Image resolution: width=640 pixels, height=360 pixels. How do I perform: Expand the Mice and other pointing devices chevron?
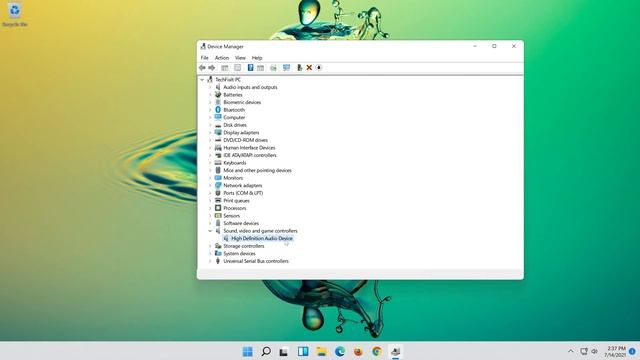(x=210, y=170)
